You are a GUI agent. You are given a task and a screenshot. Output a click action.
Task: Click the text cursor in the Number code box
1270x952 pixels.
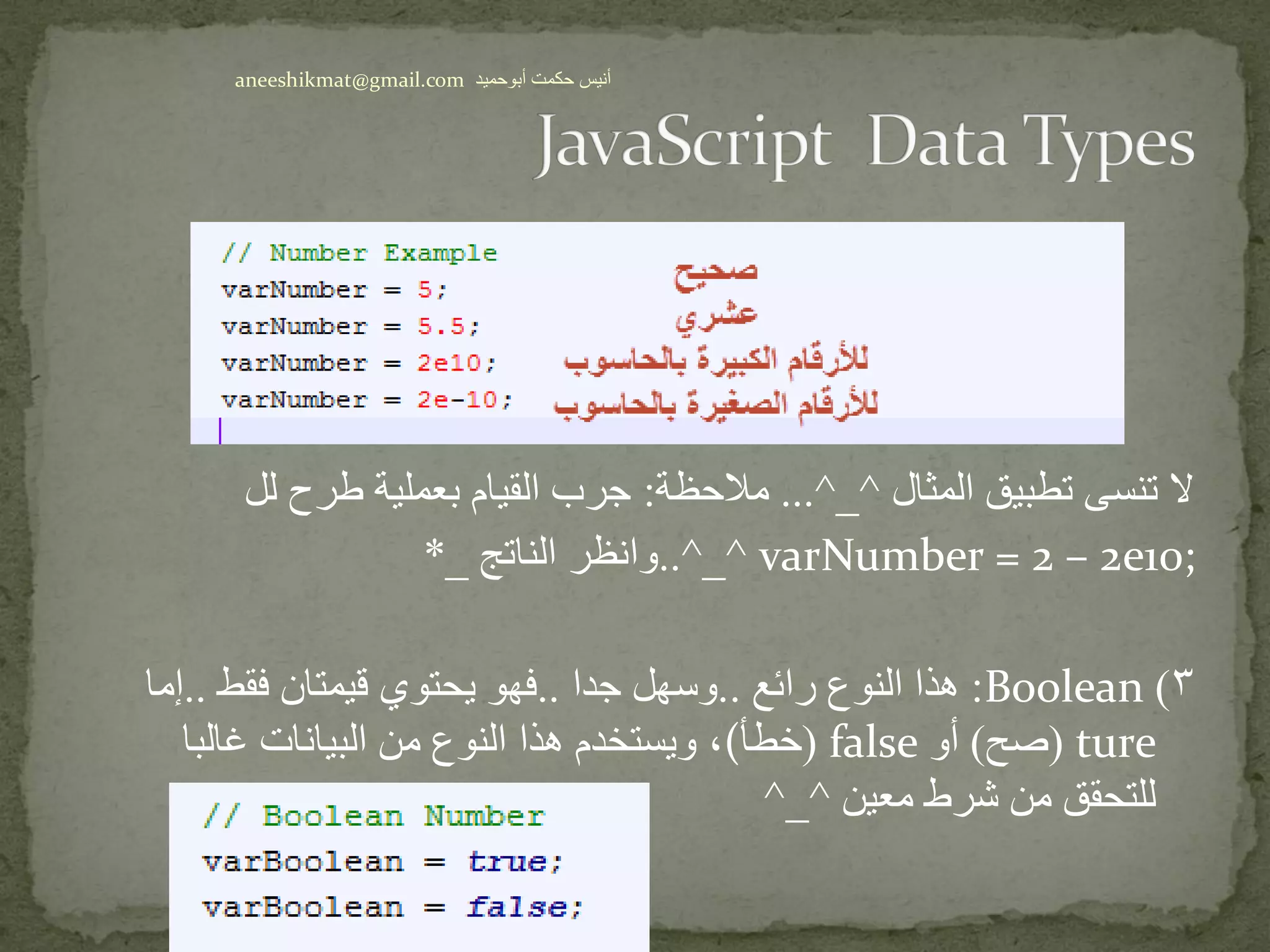(220, 431)
